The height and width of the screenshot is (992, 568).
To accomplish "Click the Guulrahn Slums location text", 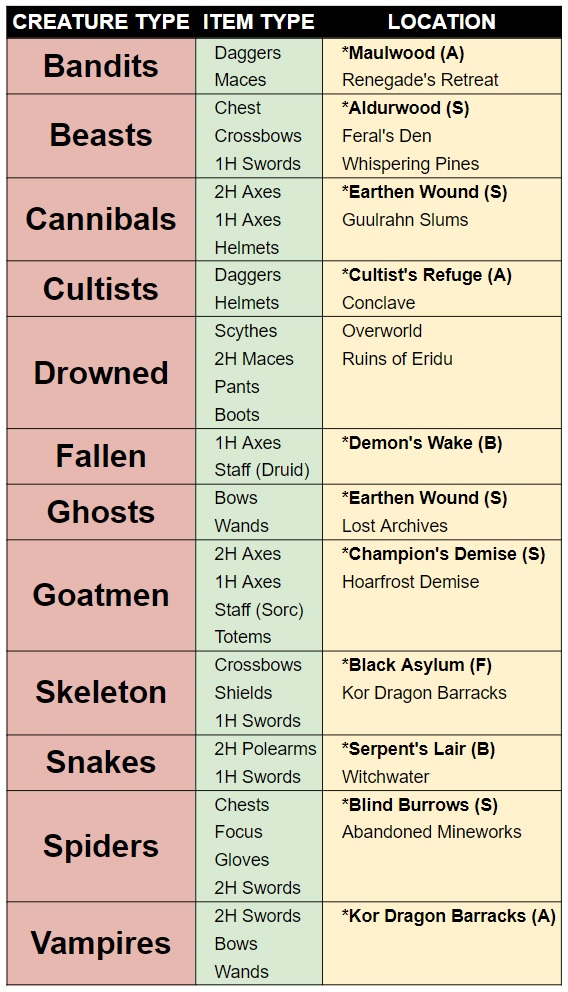I will (405, 220).
